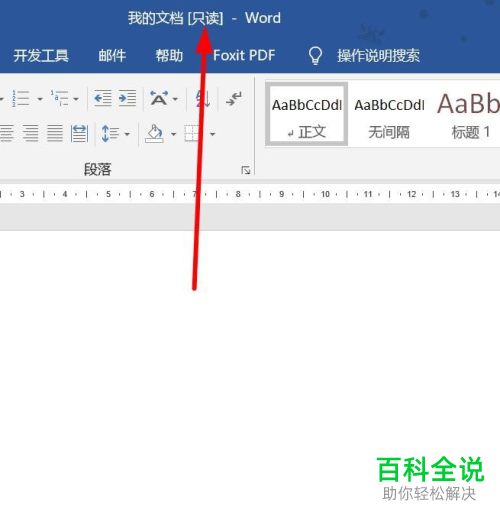Click the horizontal ruler at mark 10
The height and width of the screenshot is (514, 500).
coord(325,194)
